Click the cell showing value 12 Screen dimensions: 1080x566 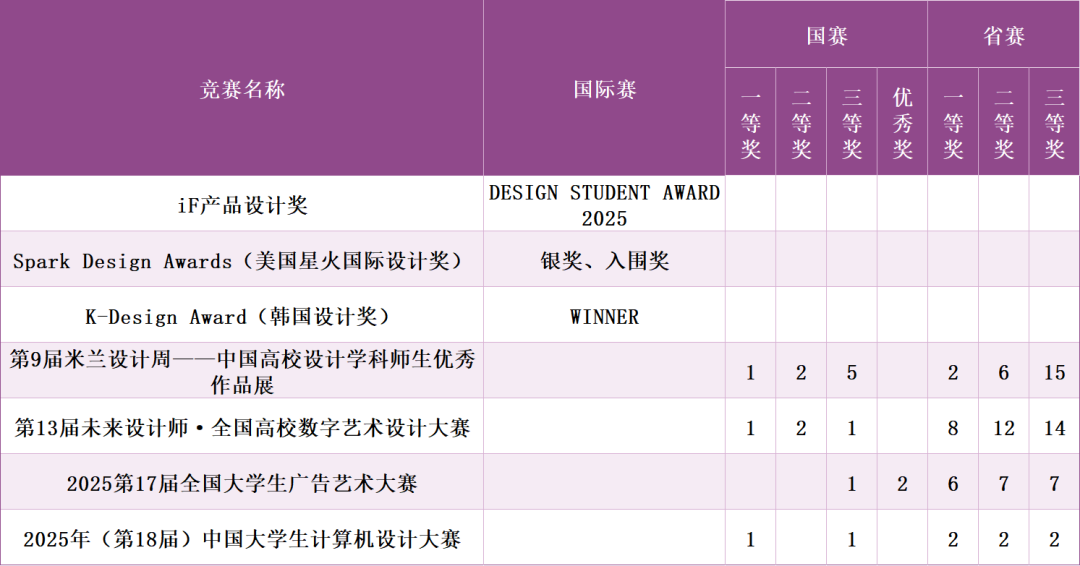coord(1003,429)
